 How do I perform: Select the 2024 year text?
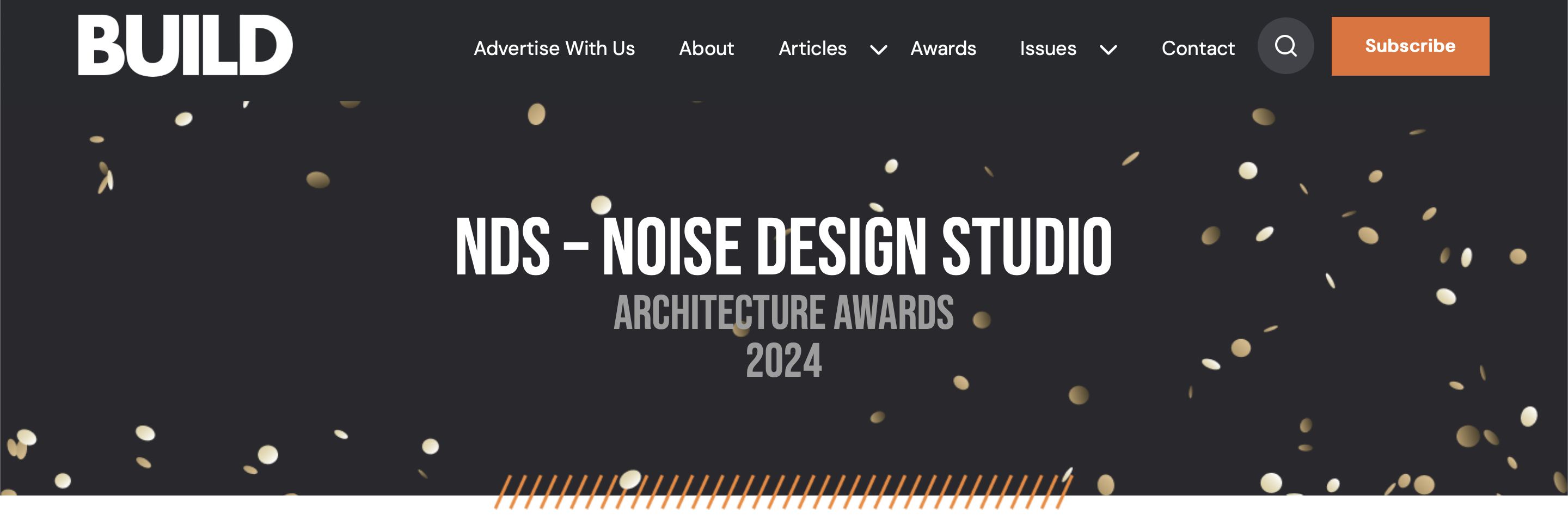tap(784, 360)
